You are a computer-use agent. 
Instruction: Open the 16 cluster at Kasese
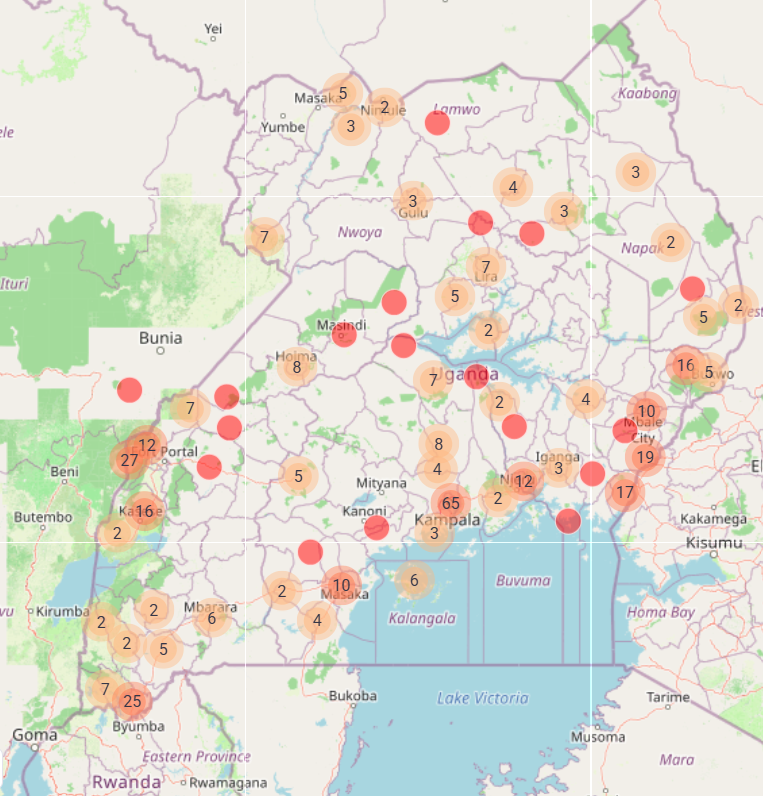pyautogui.click(x=145, y=511)
